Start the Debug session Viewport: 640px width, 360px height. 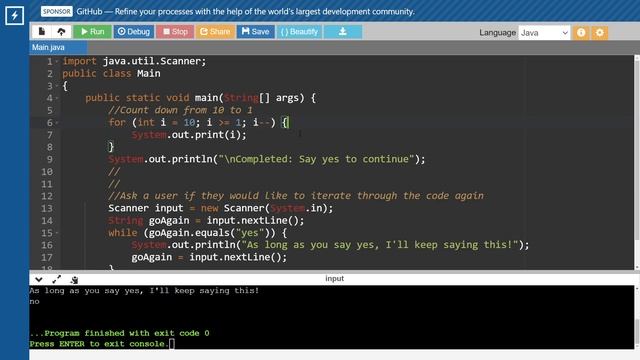tap(134, 31)
